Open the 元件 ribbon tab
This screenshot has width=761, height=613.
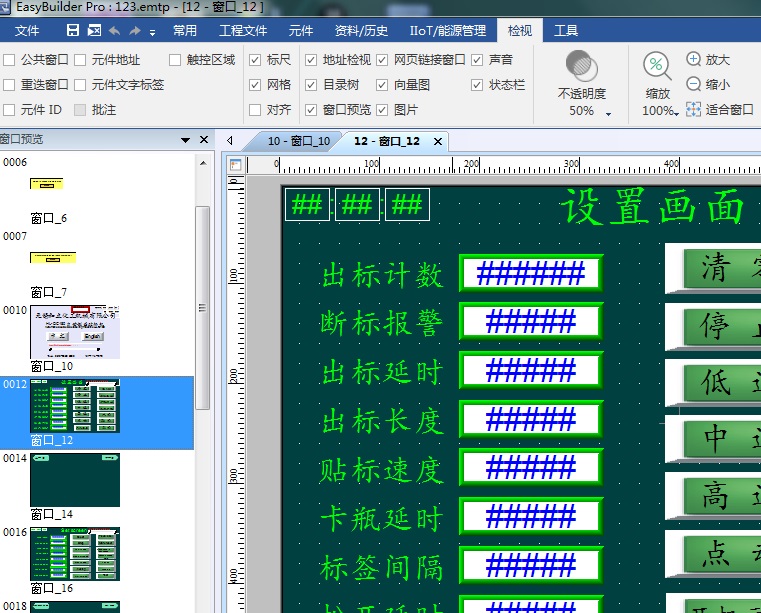(300, 31)
